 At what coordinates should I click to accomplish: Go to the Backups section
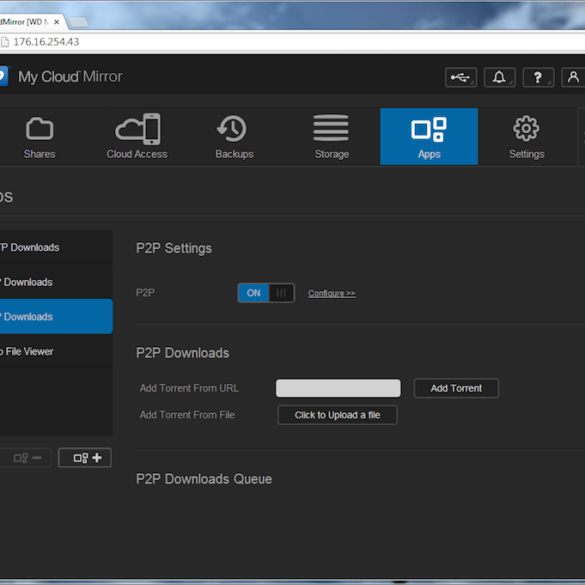coord(234,137)
